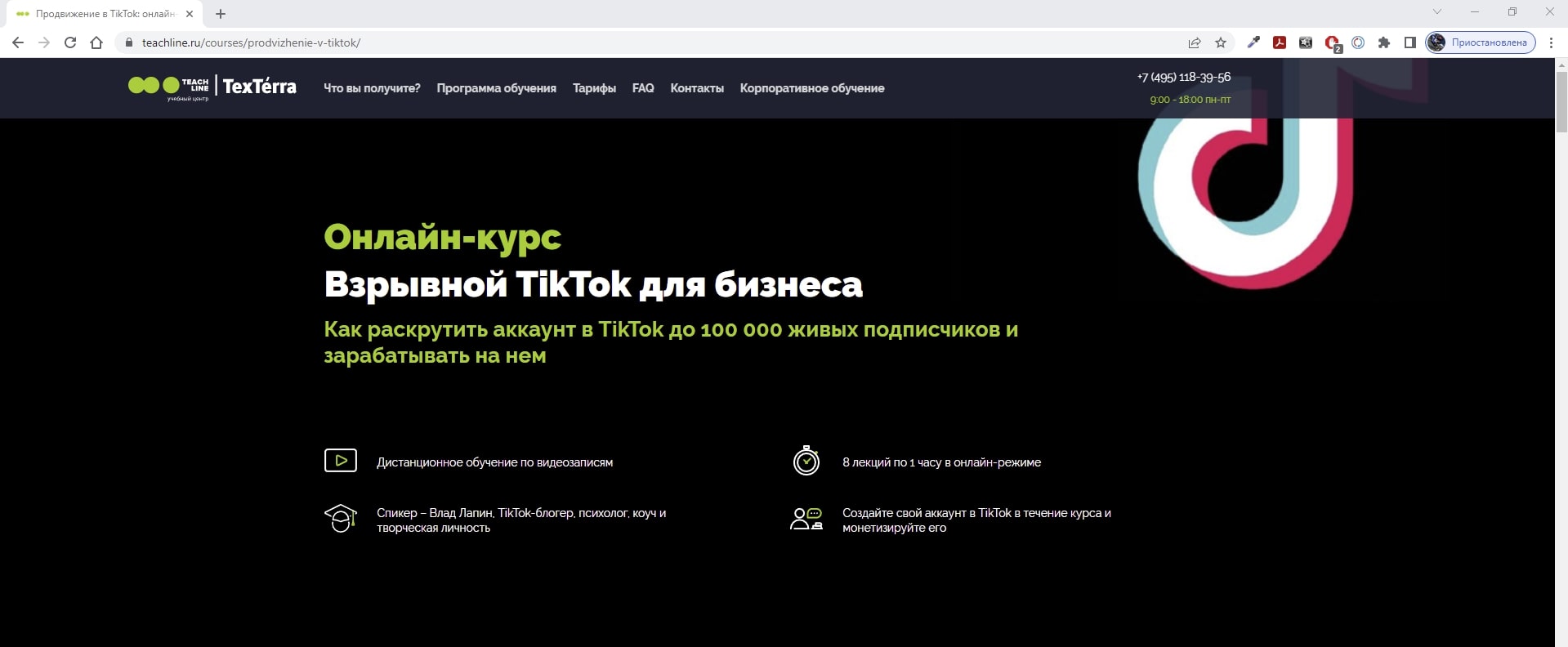Click heading Взрывной TikTok для бизнеса
Viewport: 1568px width, 647px height.
point(593,284)
